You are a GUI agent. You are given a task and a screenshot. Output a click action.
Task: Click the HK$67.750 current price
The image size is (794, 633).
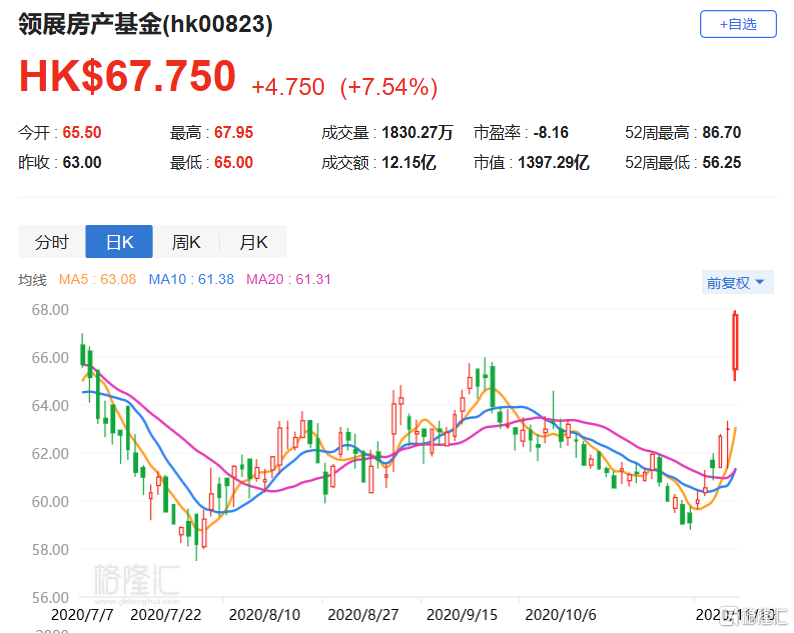coord(128,77)
